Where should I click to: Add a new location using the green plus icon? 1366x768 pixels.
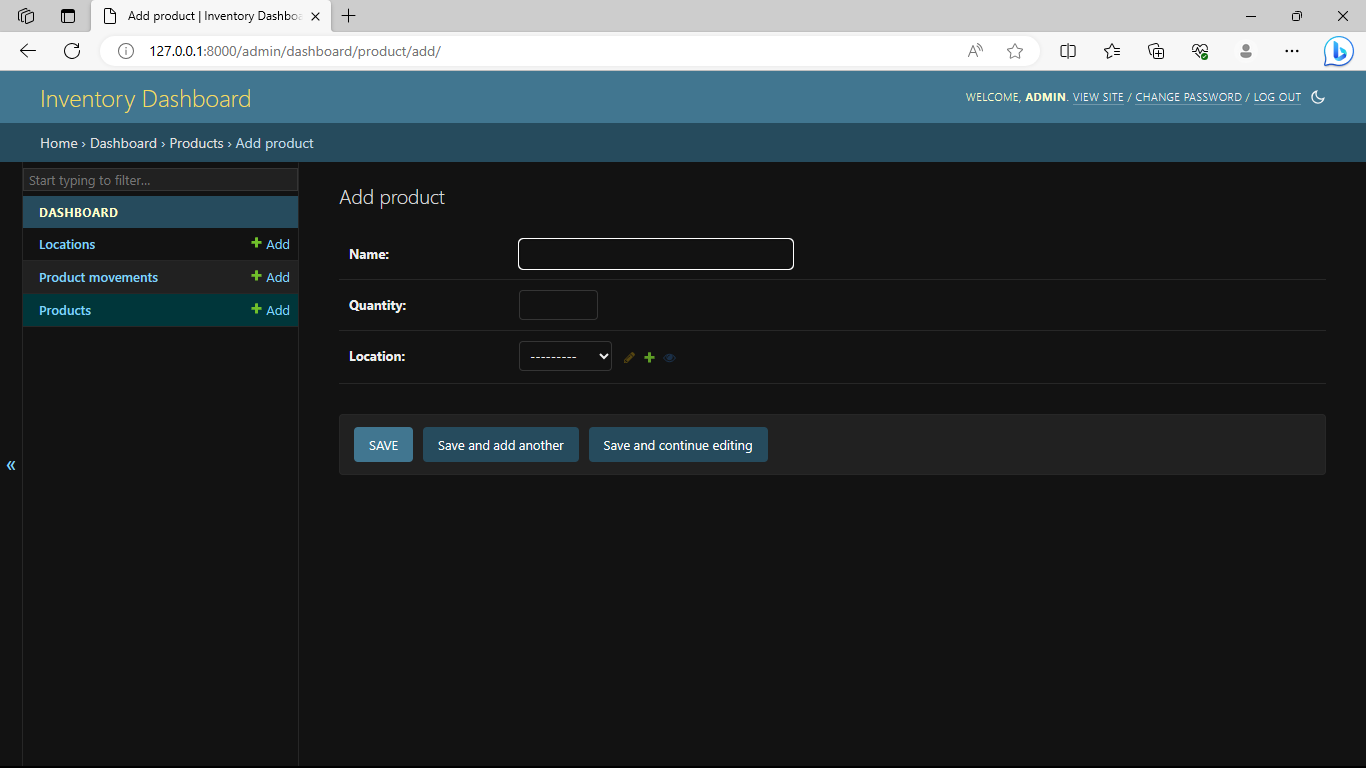click(x=649, y=357)
